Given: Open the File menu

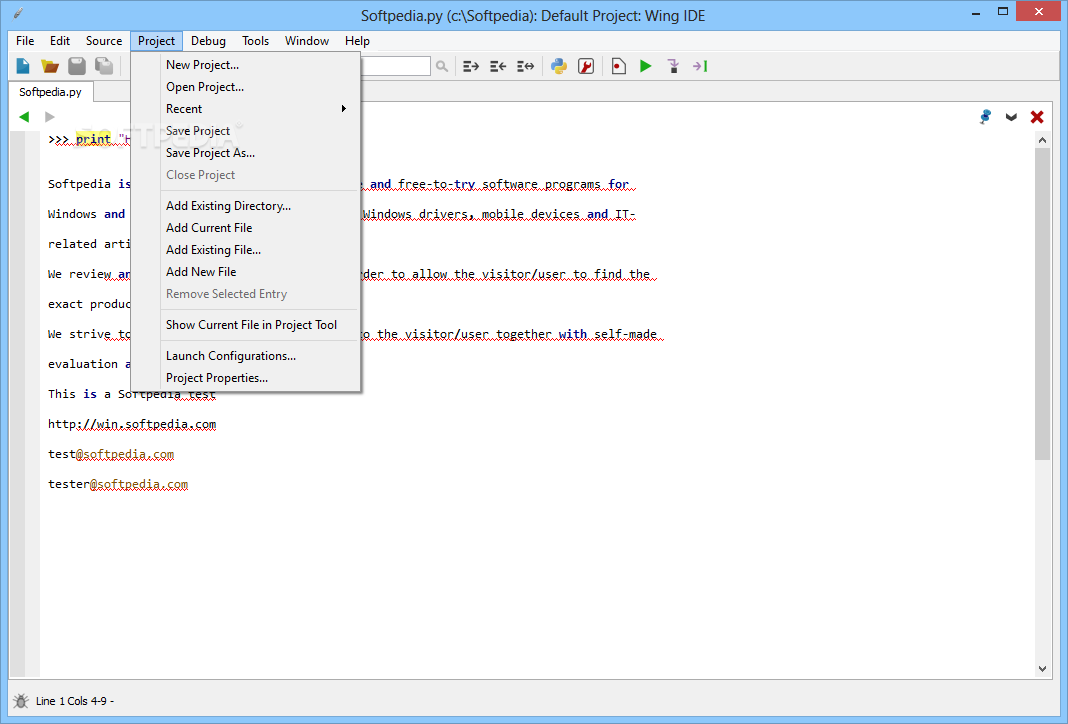Looking at the screenshot, I should tap(25, 41).
